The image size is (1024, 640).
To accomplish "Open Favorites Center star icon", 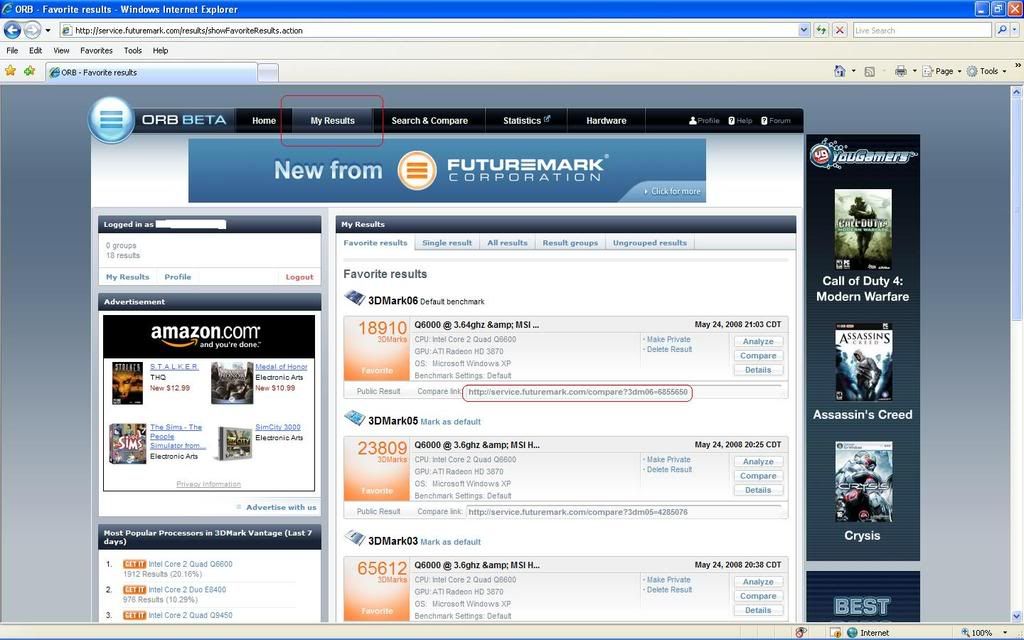I will (11, 71).
